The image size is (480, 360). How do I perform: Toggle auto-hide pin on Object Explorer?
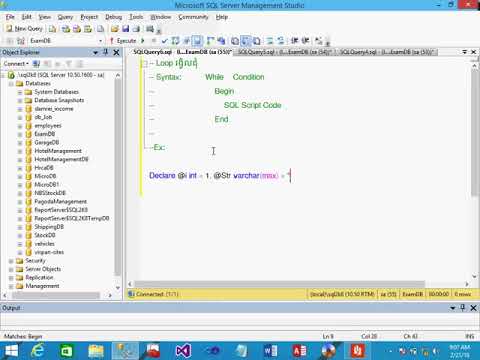106,52
